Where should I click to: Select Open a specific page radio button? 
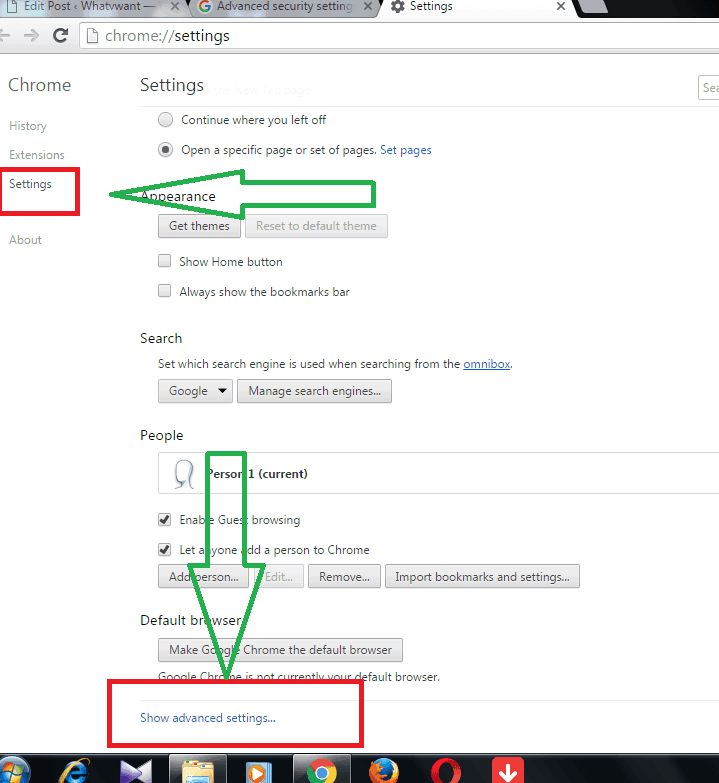click(165, 150)
